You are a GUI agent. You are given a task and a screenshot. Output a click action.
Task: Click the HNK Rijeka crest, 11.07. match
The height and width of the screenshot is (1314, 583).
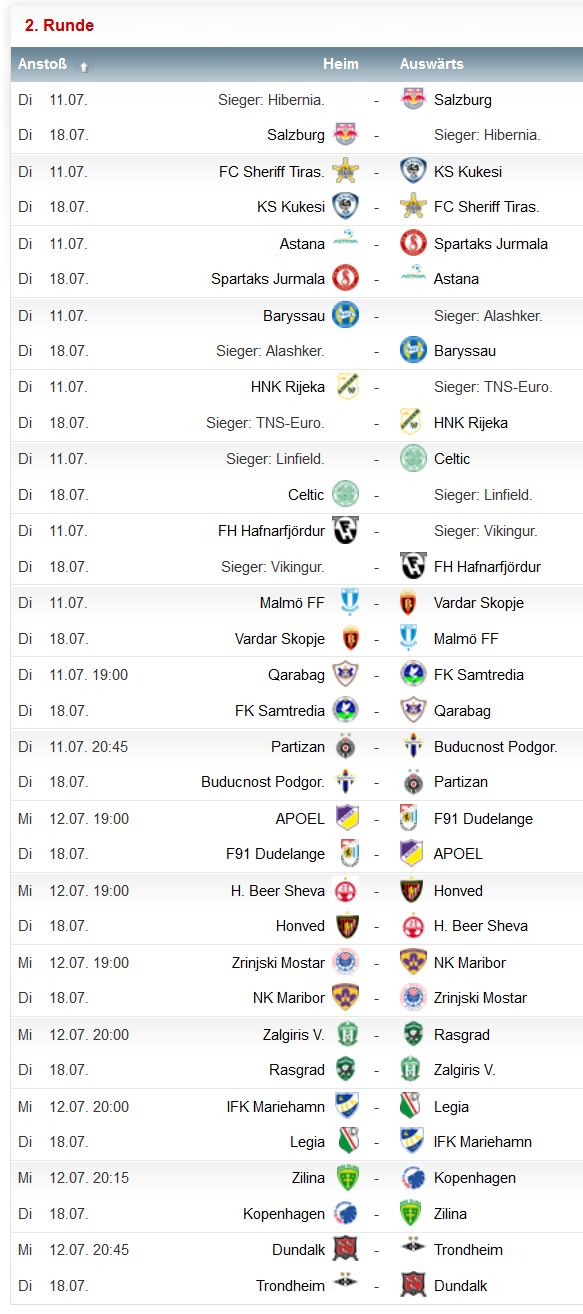click(346, 387)
